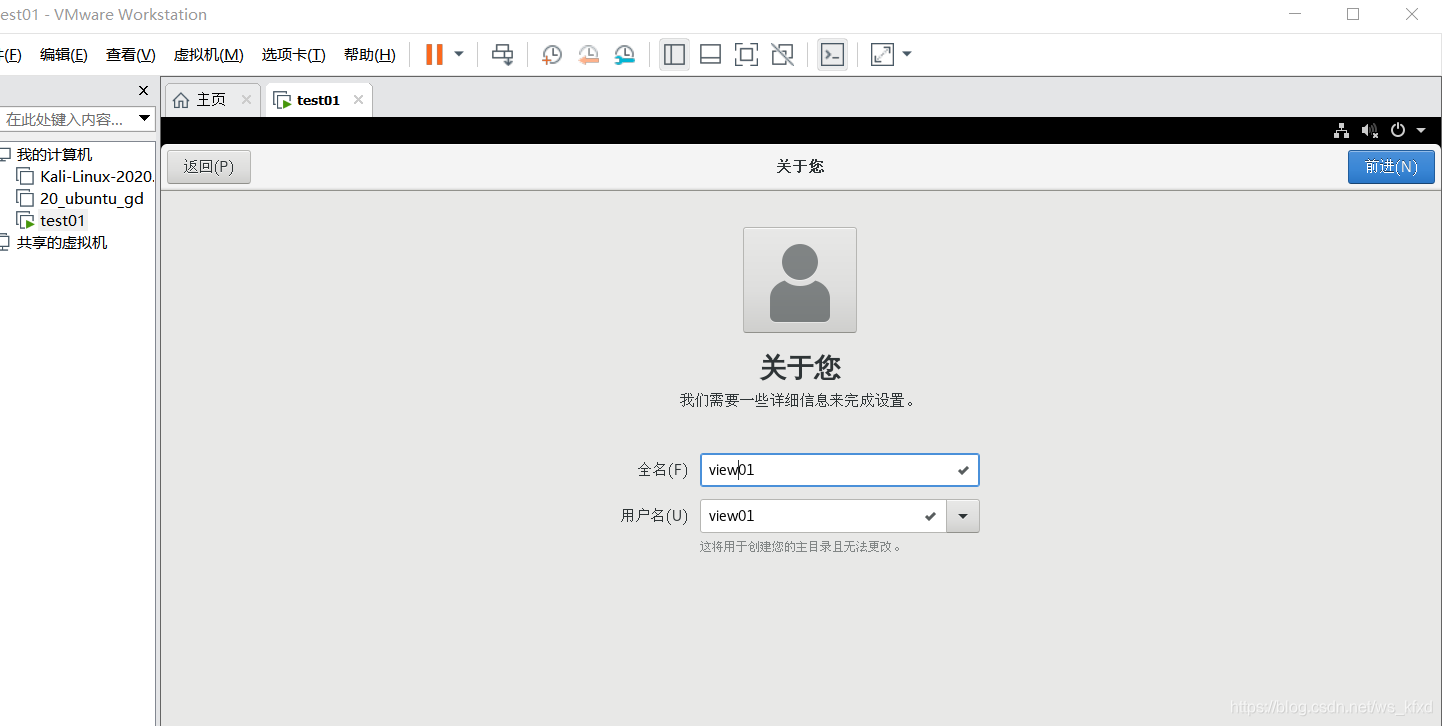Select 共享的虚拟机 in the library
This screenshot has width=1442, height=726.
tap(62, 243)
